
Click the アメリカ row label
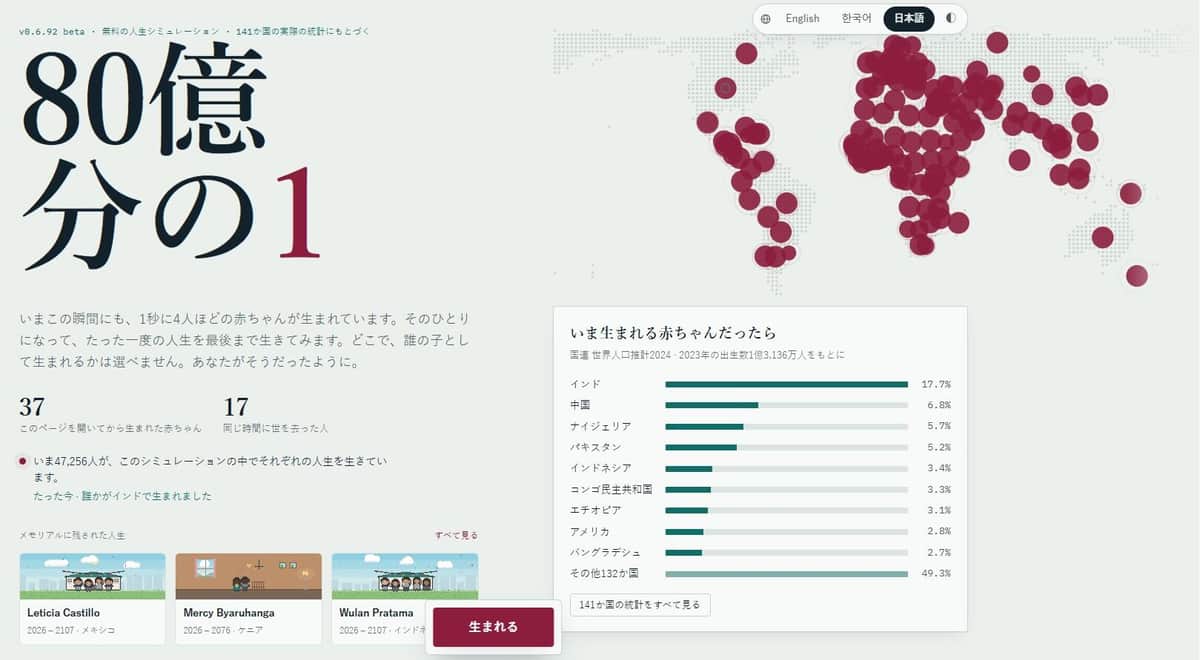[x=590, y=531]
